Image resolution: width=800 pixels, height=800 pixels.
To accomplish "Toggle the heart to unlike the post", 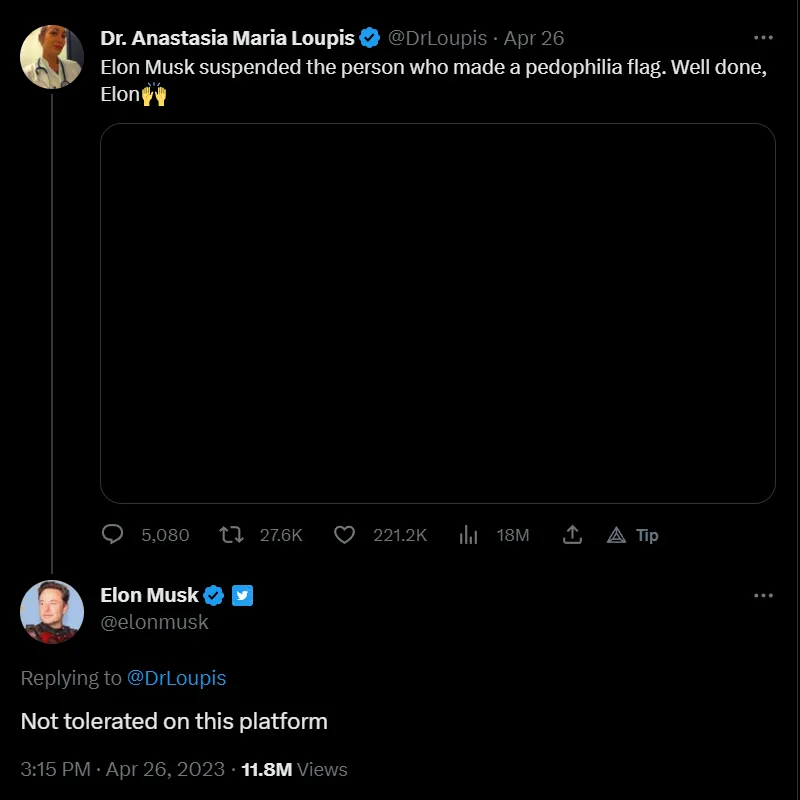I will 344,535.
